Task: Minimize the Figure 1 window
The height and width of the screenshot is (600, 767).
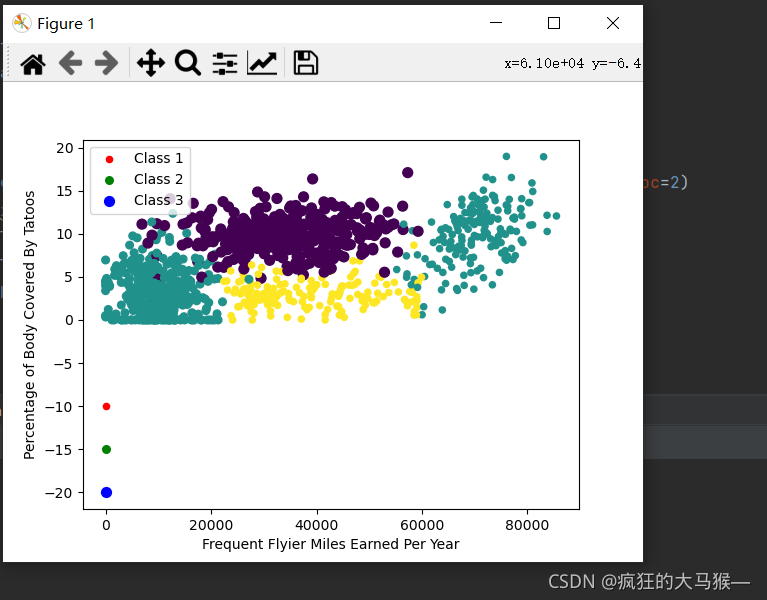Action: click(x=496, y=22)
